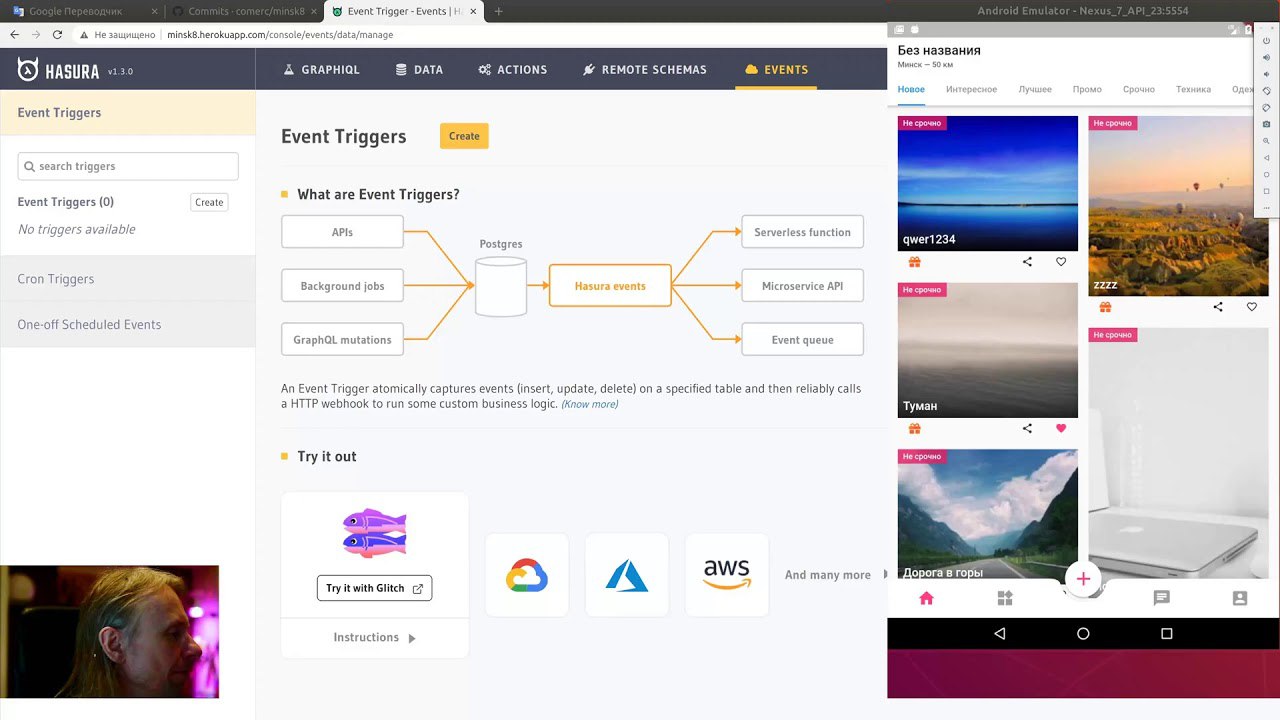Select the Интересное tab in the emulator app

pyautogui.click(x=972, y=89)
